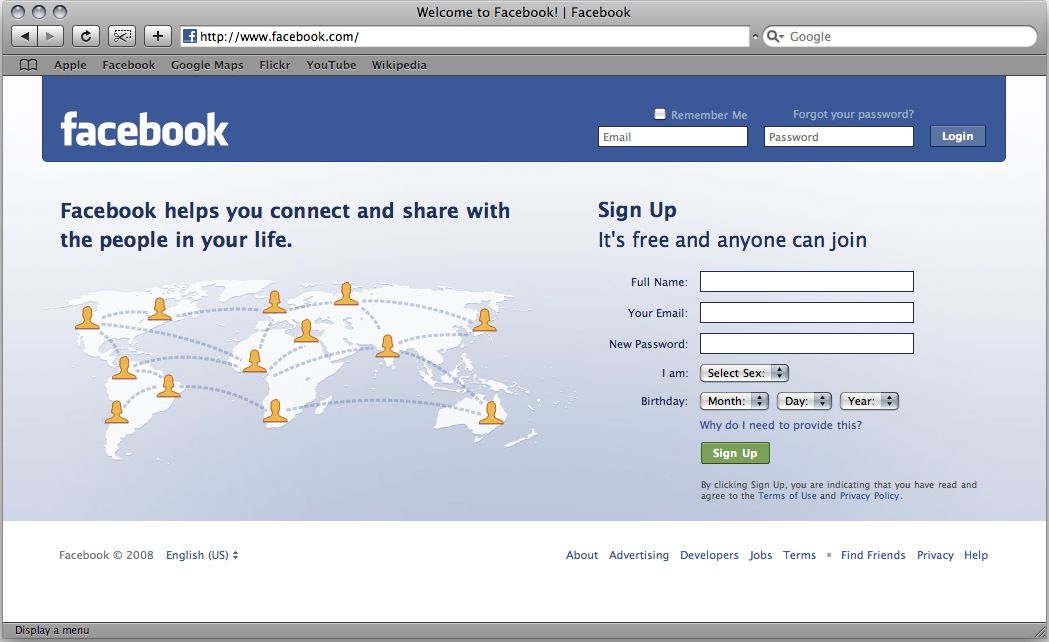The width and height of the screenshot is (1049, 642).
Task: Open the Select Sex dropdown
Action: point(744,373)
